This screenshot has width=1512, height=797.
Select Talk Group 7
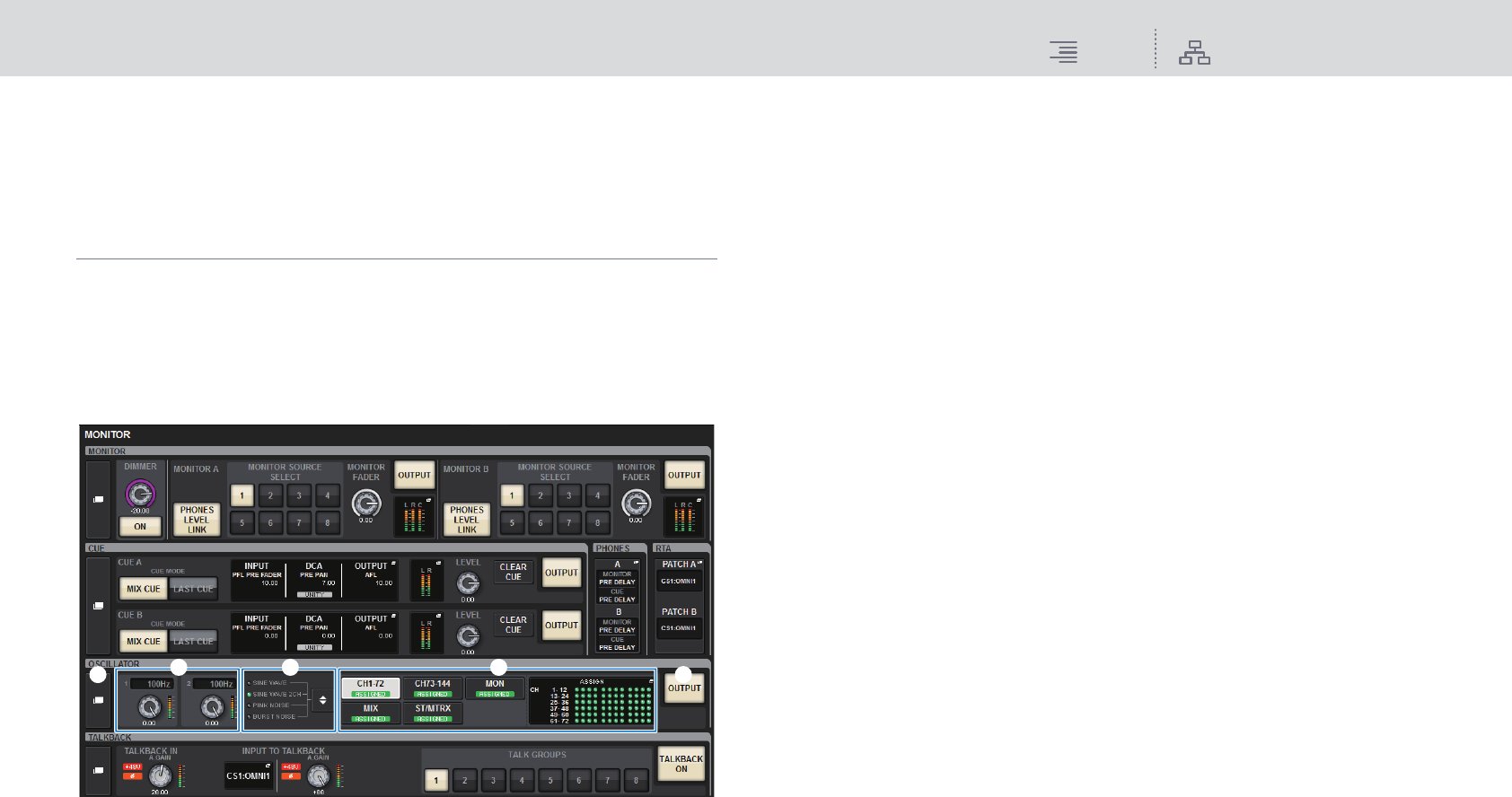[x=608, y=780]
